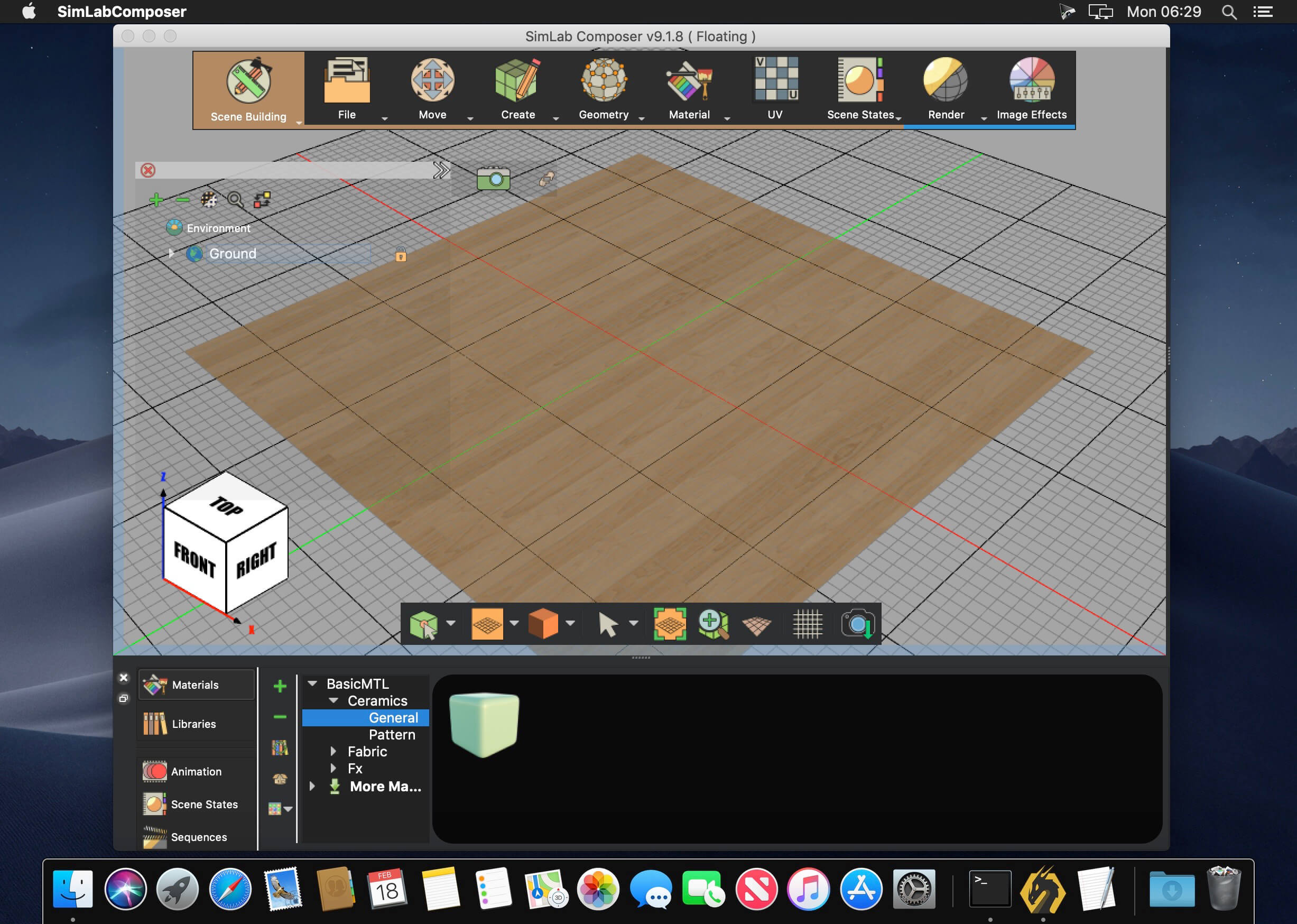Screen dimensions: 1297x924
Task: Click the scene browser search magnifier
Action: tap(235, 200)
